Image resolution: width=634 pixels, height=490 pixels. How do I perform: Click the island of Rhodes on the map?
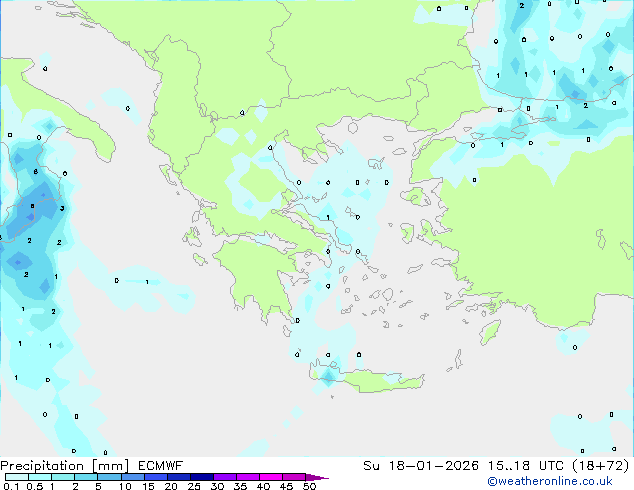pyautogui.click(x=490, y=332)
